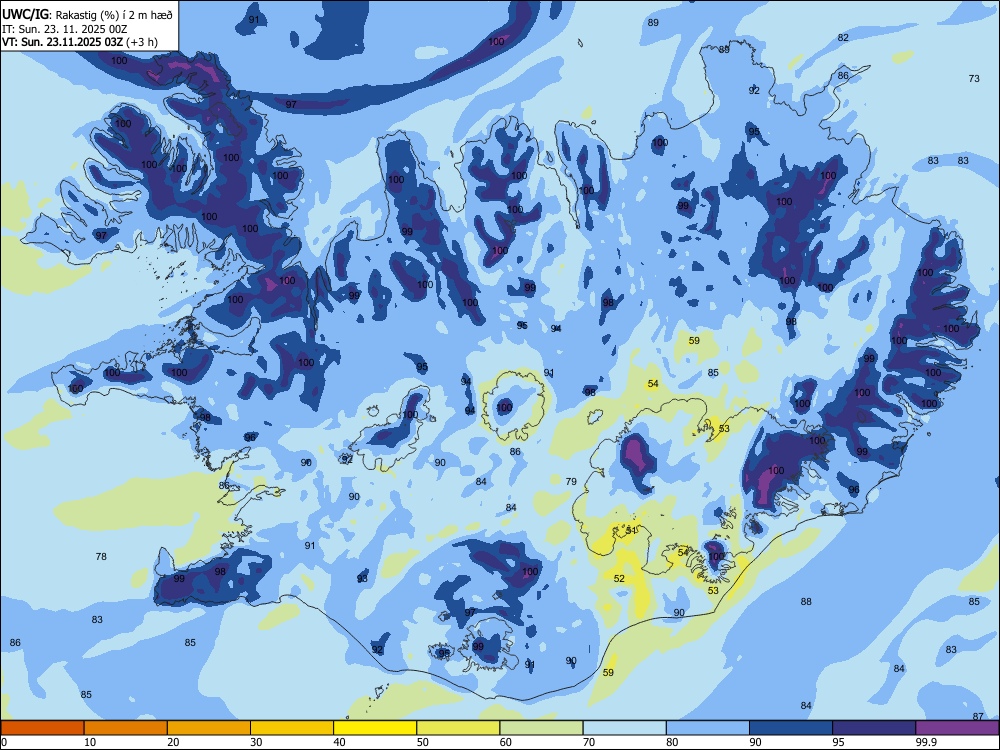This screenshot has height=750, width=1000.
Task: Click the orange 10-20 legend swatch
Action: [126, 728]
